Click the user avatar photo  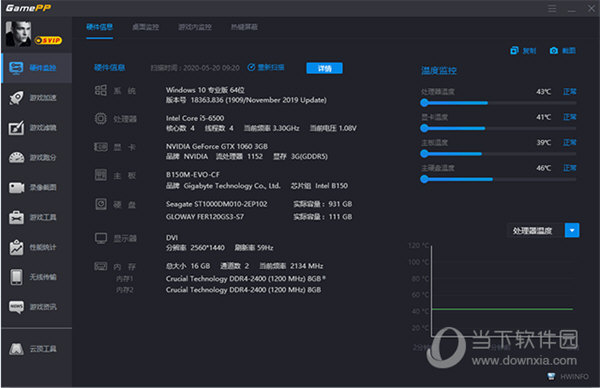18,34
